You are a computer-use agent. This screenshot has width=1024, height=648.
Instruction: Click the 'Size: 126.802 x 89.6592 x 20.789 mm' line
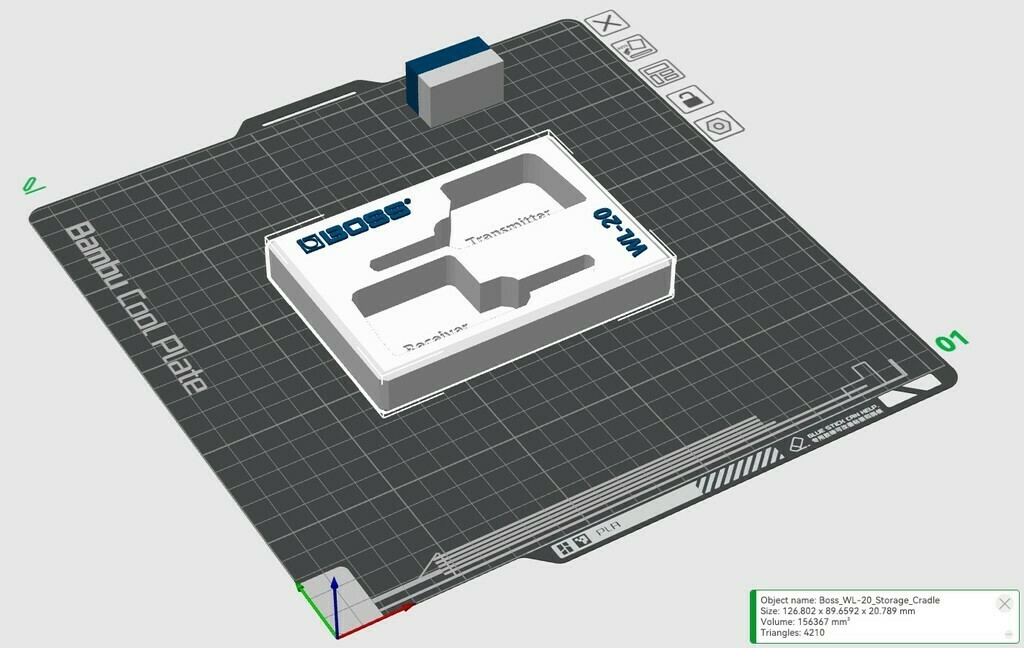point(837,611)
